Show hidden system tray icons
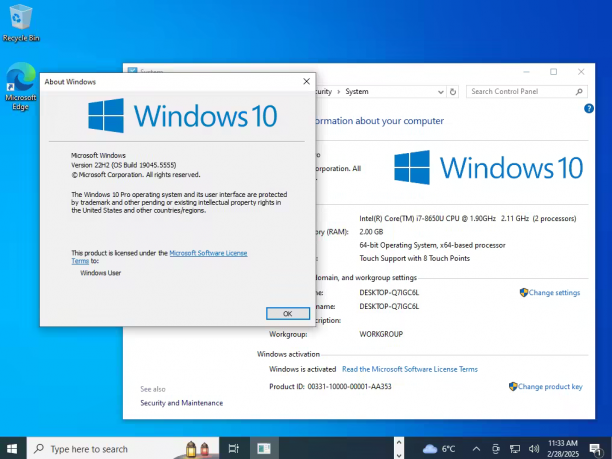Viewport: 612px width, 459px height. [x=476, y=449]
